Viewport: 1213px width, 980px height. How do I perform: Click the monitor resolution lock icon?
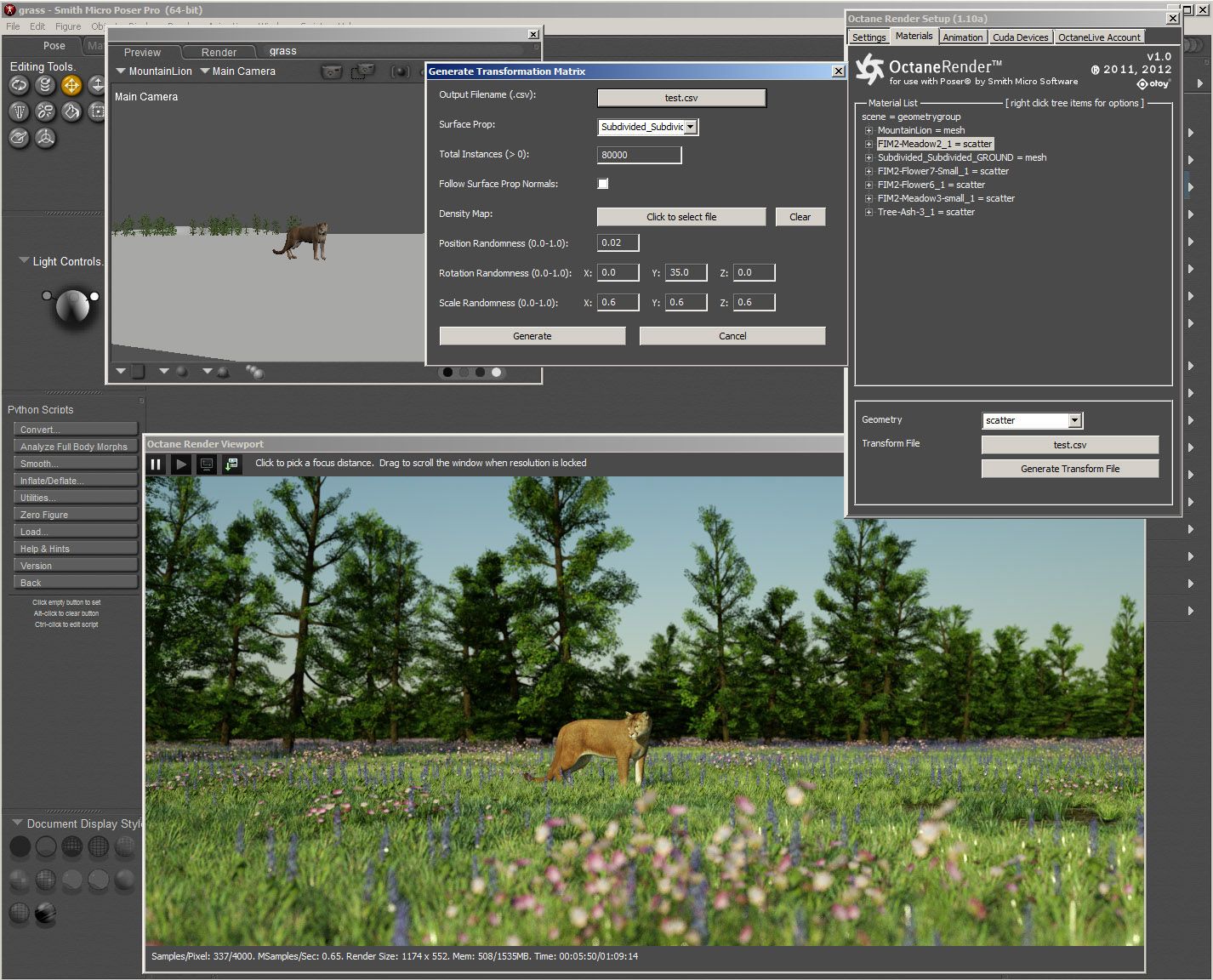206,464
